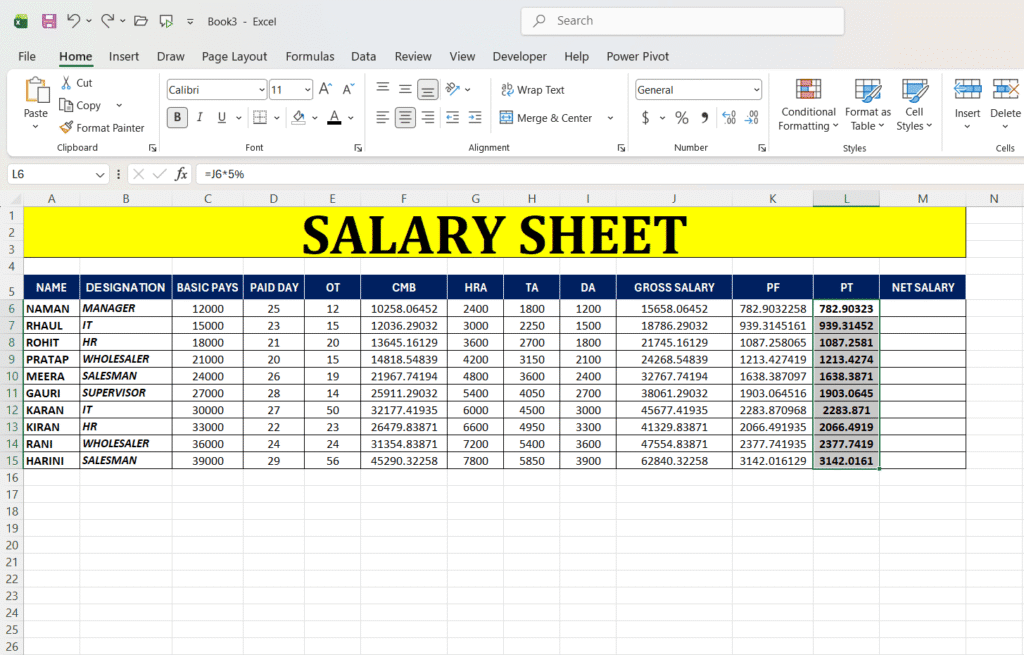Click the SALARY SHEET title cell
The image size is (1024, 655).
click(494, 233)
